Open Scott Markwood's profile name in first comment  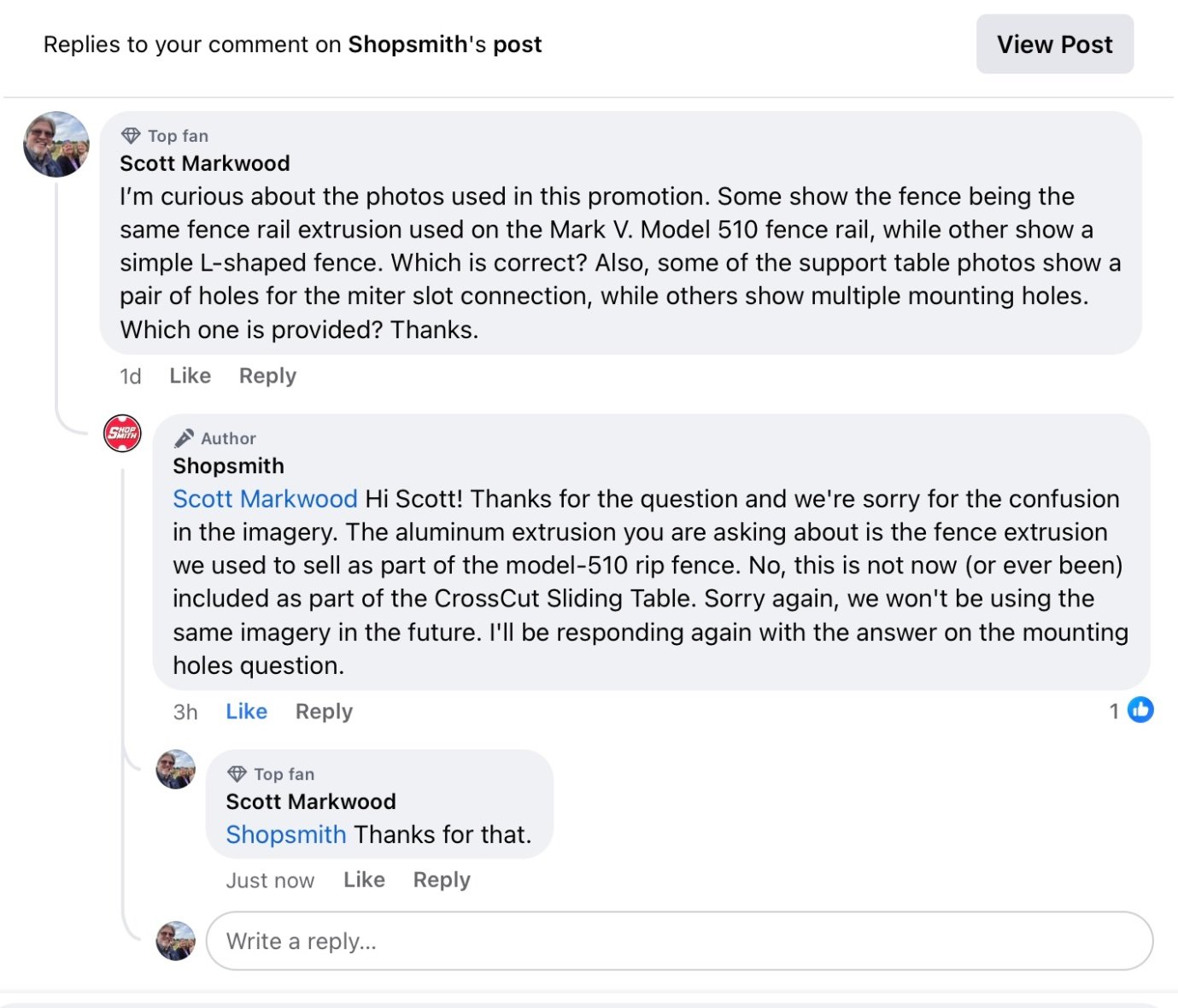coord(205,163)
